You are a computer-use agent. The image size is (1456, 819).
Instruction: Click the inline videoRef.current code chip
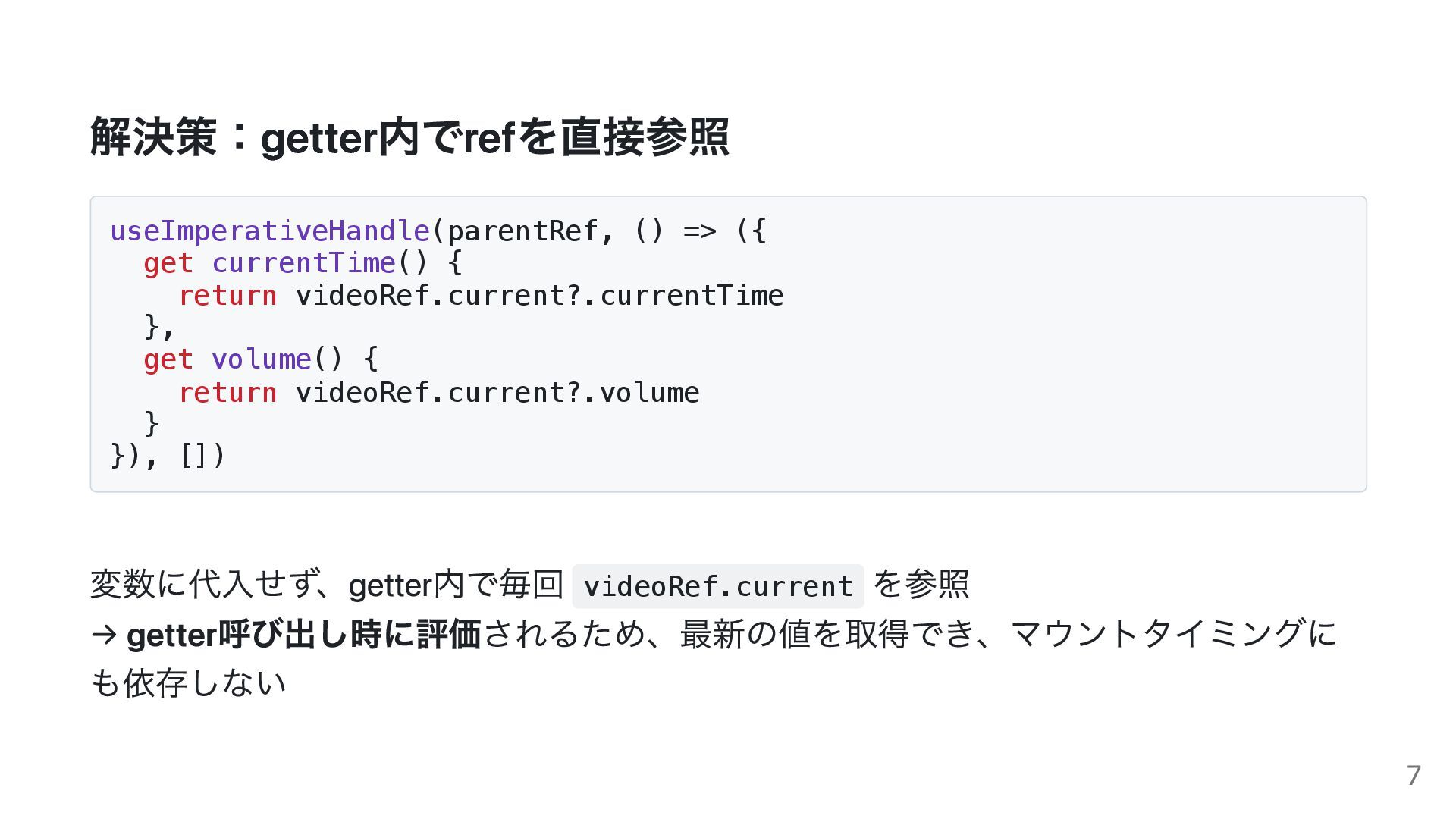point(718,586)
